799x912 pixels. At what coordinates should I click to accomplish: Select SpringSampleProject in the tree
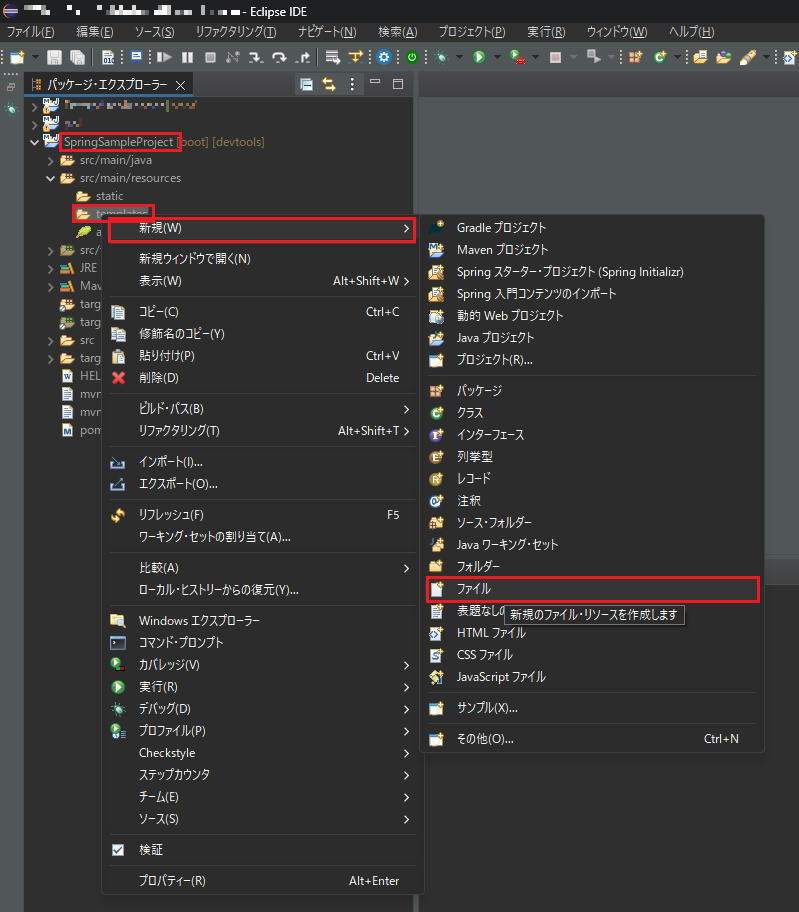coord(119,142)
